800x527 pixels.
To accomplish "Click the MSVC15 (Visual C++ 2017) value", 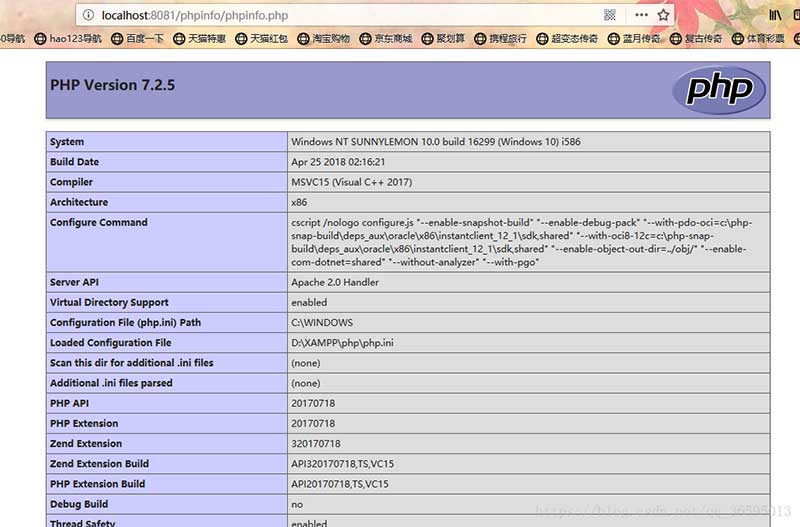I will [352, 182].
